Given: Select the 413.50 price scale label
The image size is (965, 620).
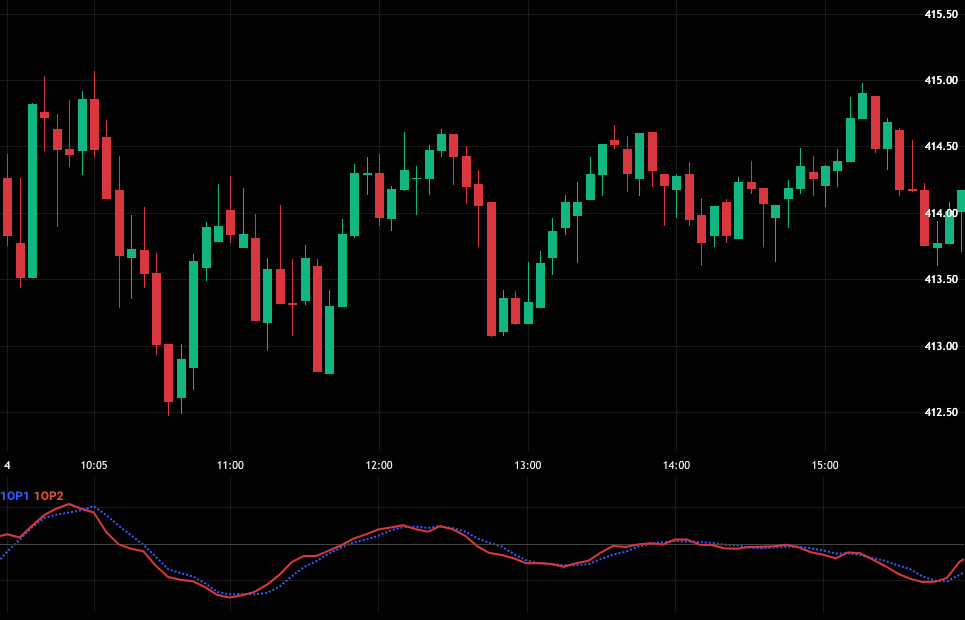Looking at the screenshot, I should point(941,279).
